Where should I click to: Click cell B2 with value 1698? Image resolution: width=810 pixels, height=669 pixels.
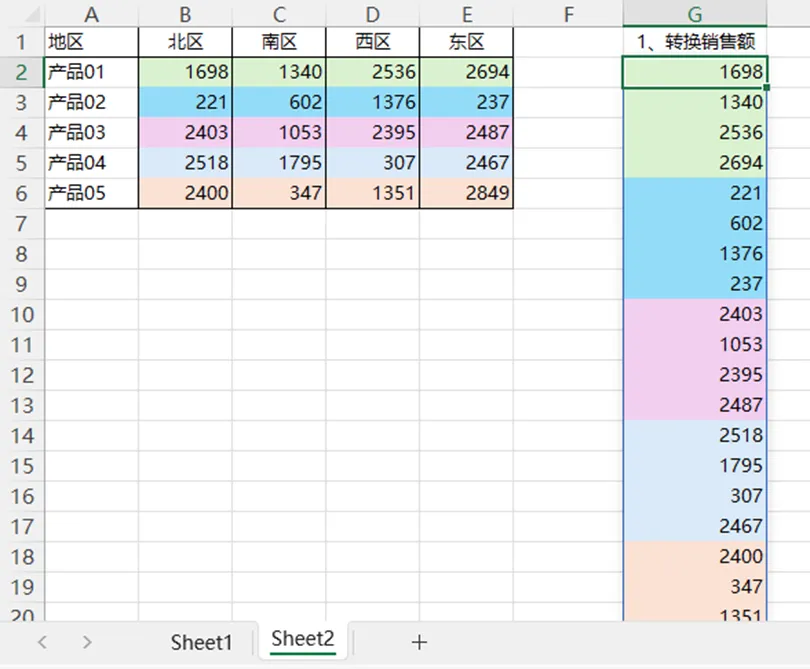(185, 72)
